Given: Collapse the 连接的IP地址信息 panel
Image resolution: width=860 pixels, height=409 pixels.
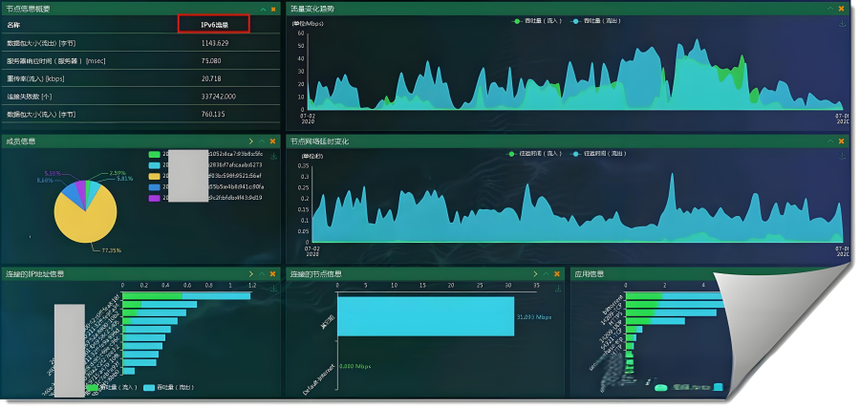Looking at the screenshot, I should click(262, 274).
